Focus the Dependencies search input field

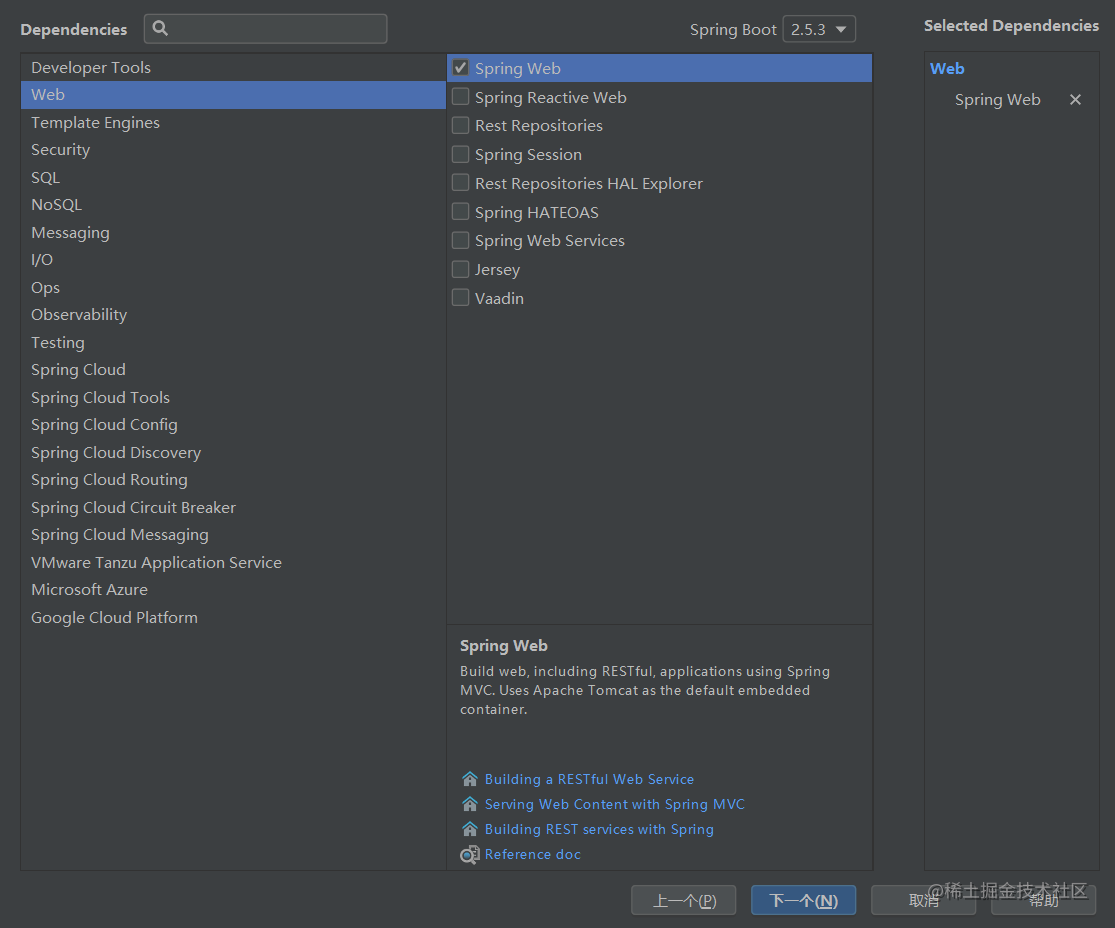266,28
